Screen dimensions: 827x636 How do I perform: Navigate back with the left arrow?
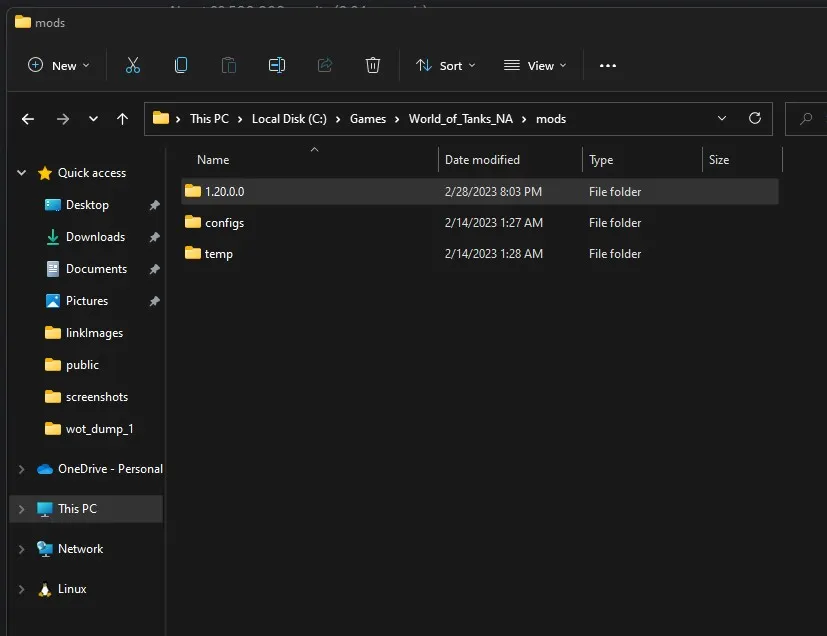click(28, 118)
